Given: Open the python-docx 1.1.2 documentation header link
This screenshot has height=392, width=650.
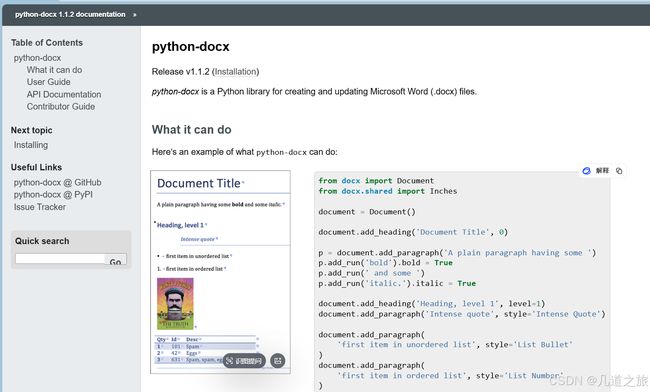Looking at the screenshot, I should (70, 15).
